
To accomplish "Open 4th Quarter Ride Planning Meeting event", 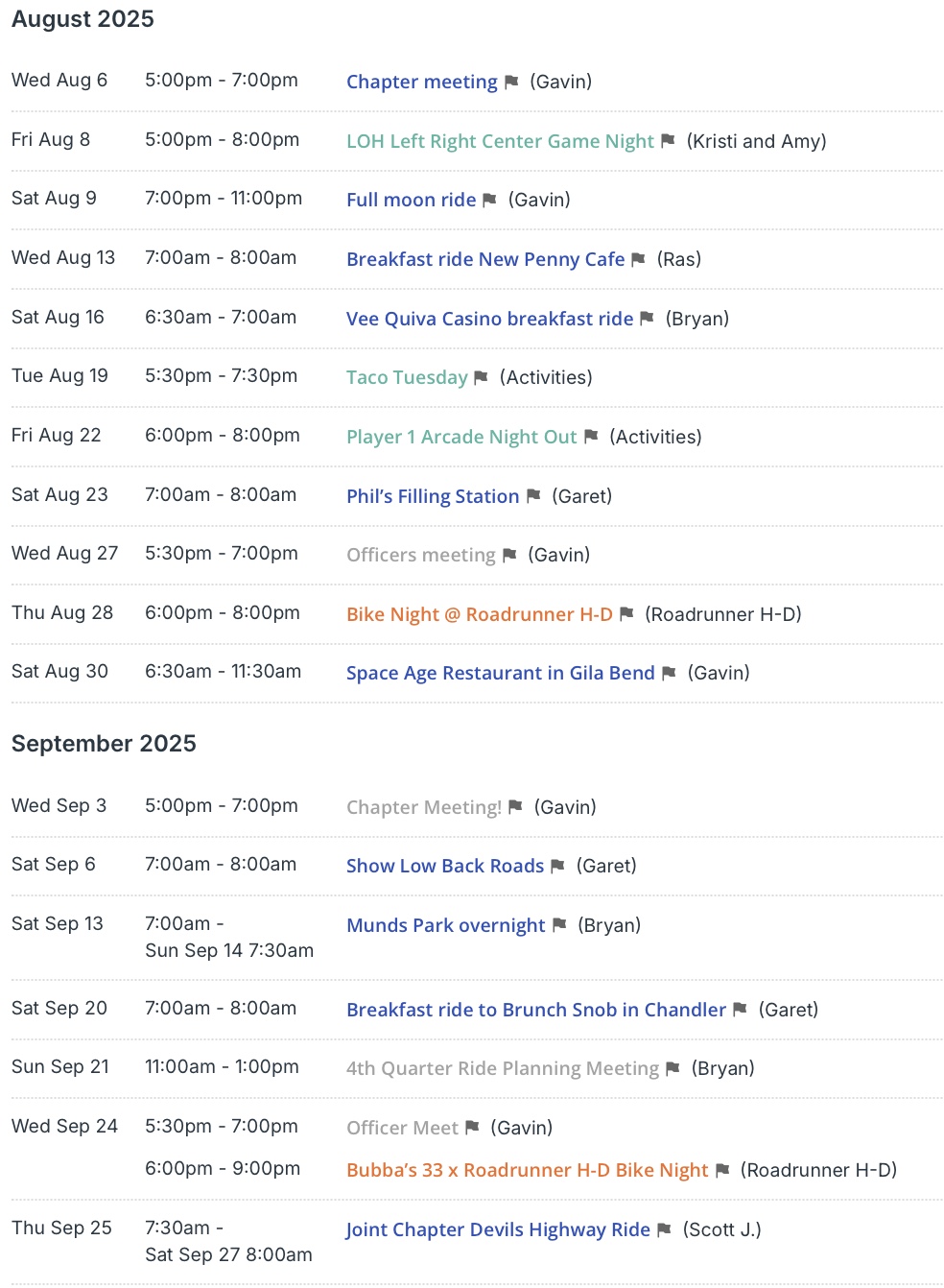I will pos(503,1068).
